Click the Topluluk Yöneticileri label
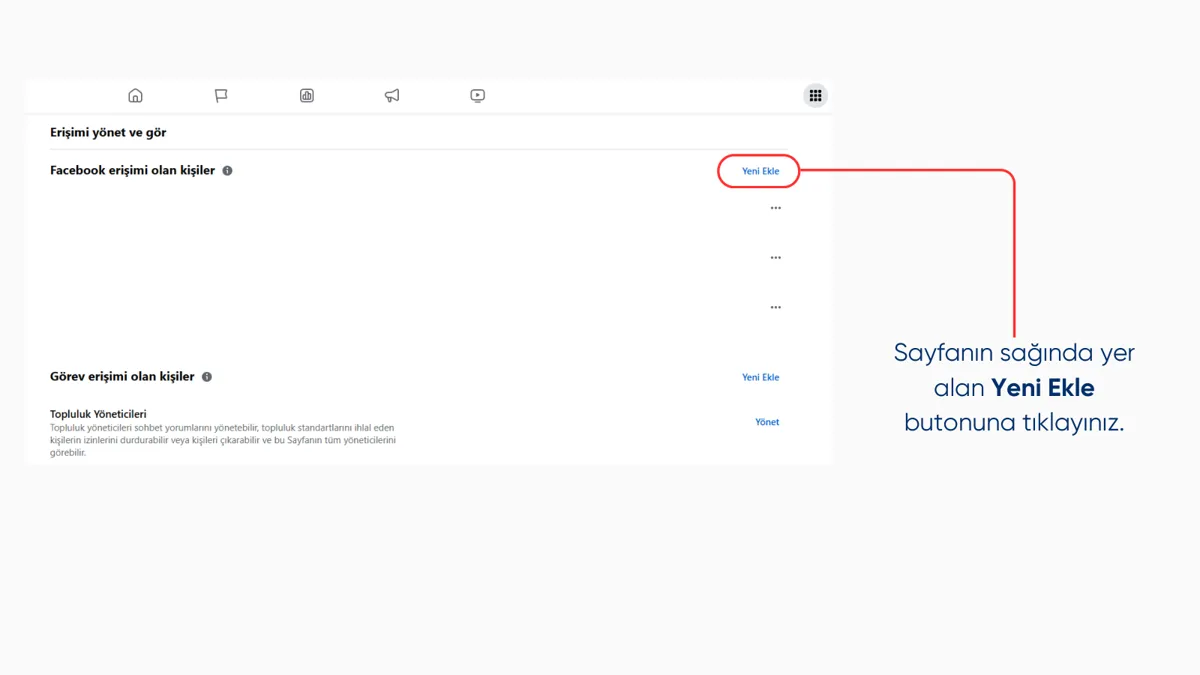Viewport: 1200px width, 675px height. (x=99, y=413)
